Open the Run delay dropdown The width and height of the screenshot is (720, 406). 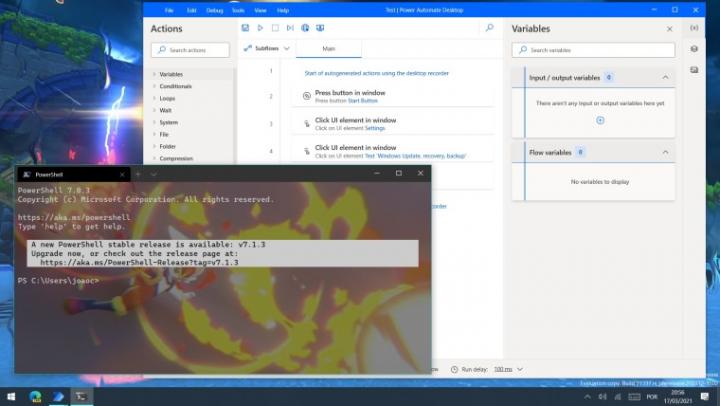[x=508, y=369]
